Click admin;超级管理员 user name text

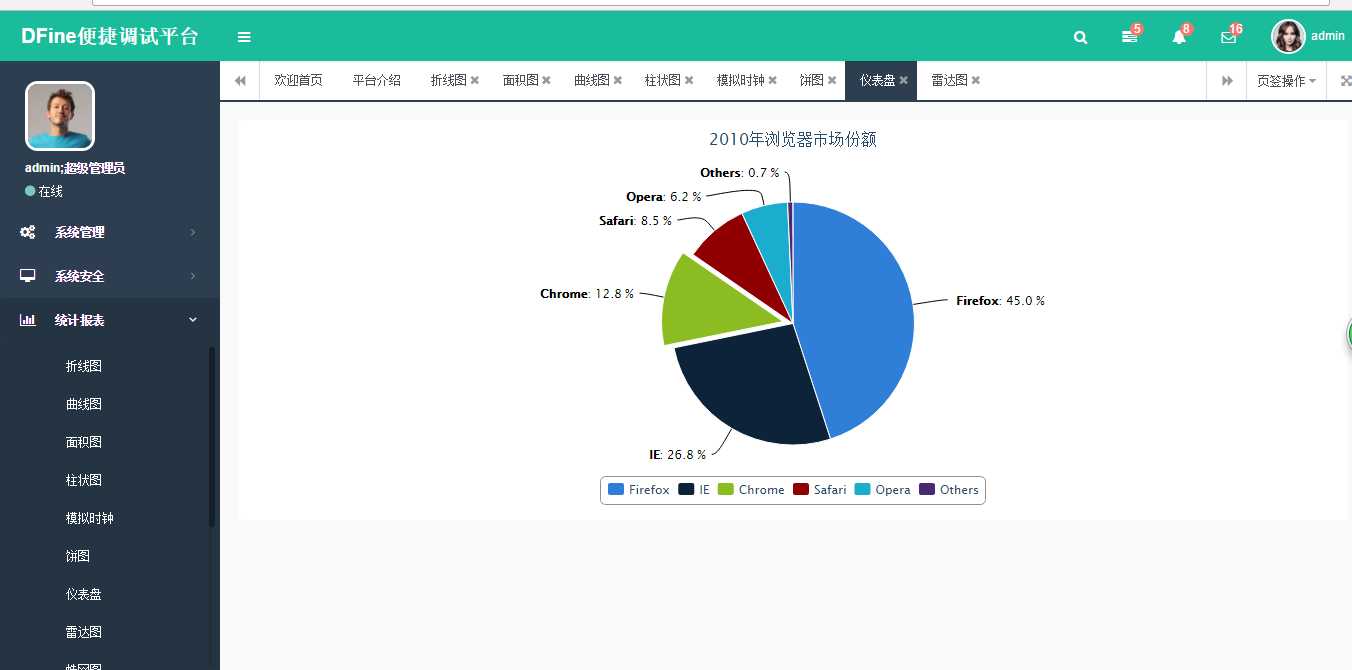tap(75, 168)
